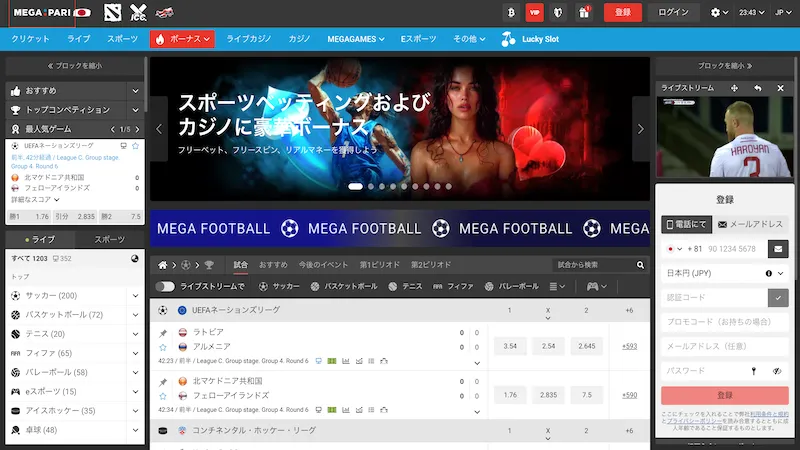Click the live stream video thumbnail
Image resolution: width=800 pixels, height=450 pixels.
click(724, 137)
